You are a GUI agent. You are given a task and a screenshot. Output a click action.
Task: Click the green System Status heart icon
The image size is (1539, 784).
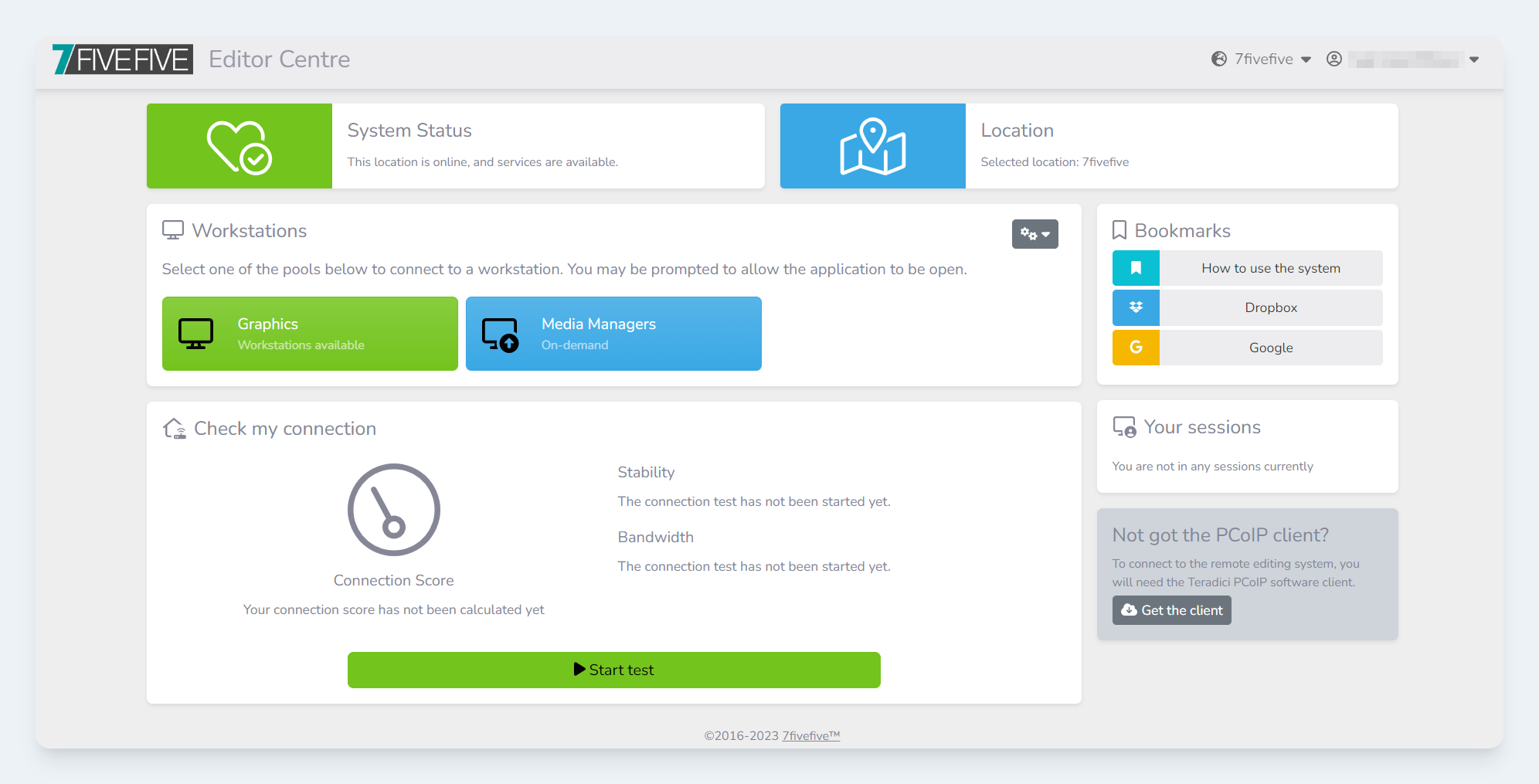click(239, 147)
